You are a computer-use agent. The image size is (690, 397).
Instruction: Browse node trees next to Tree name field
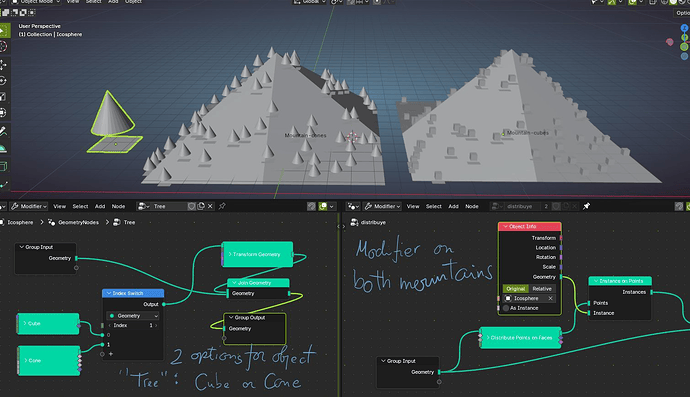pyautogui.click(x=143, y=206)
